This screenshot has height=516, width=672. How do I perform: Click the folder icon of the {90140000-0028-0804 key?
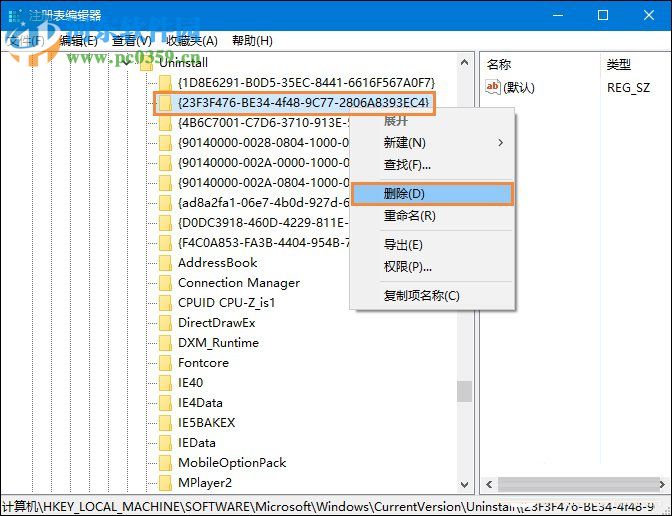(165, 143)
